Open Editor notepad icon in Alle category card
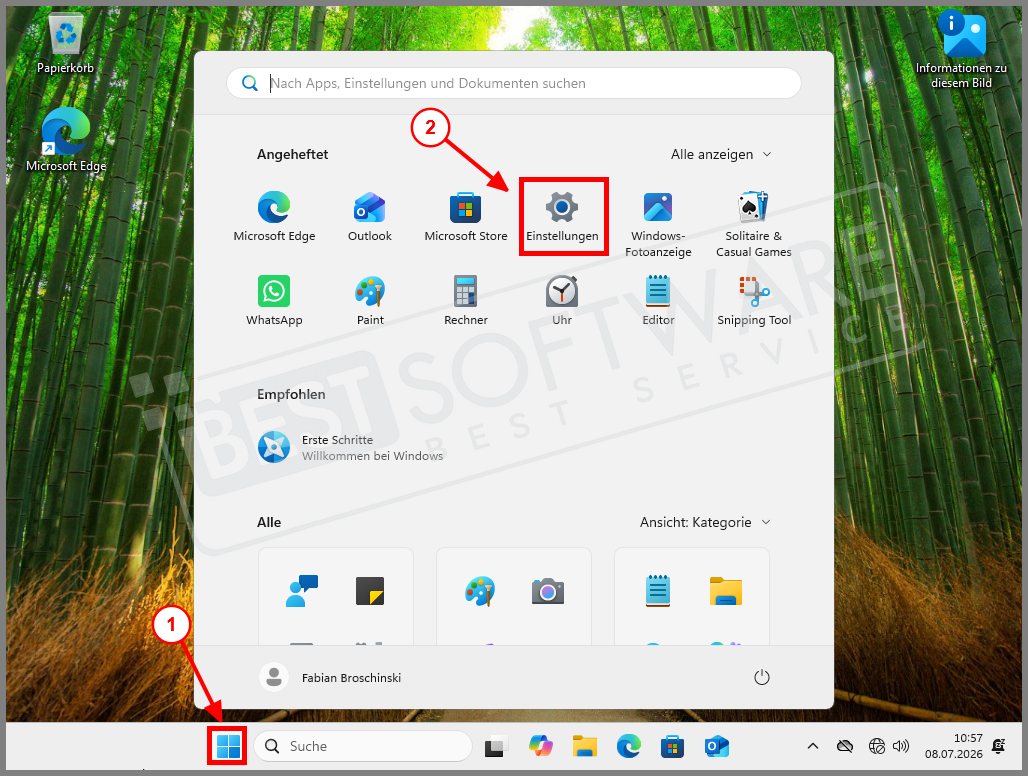Viewport: 1028px width, 776px height. click(x=658, y=591)
